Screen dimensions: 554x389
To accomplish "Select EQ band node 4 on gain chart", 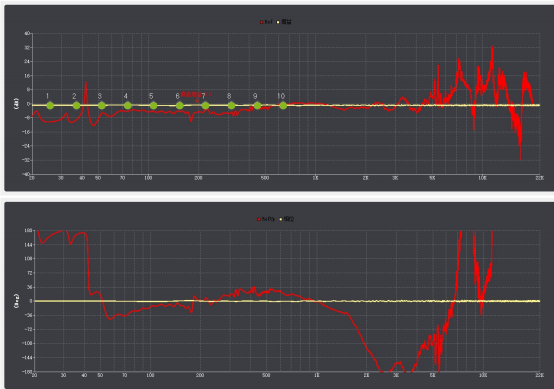I will tap(128, 105).
